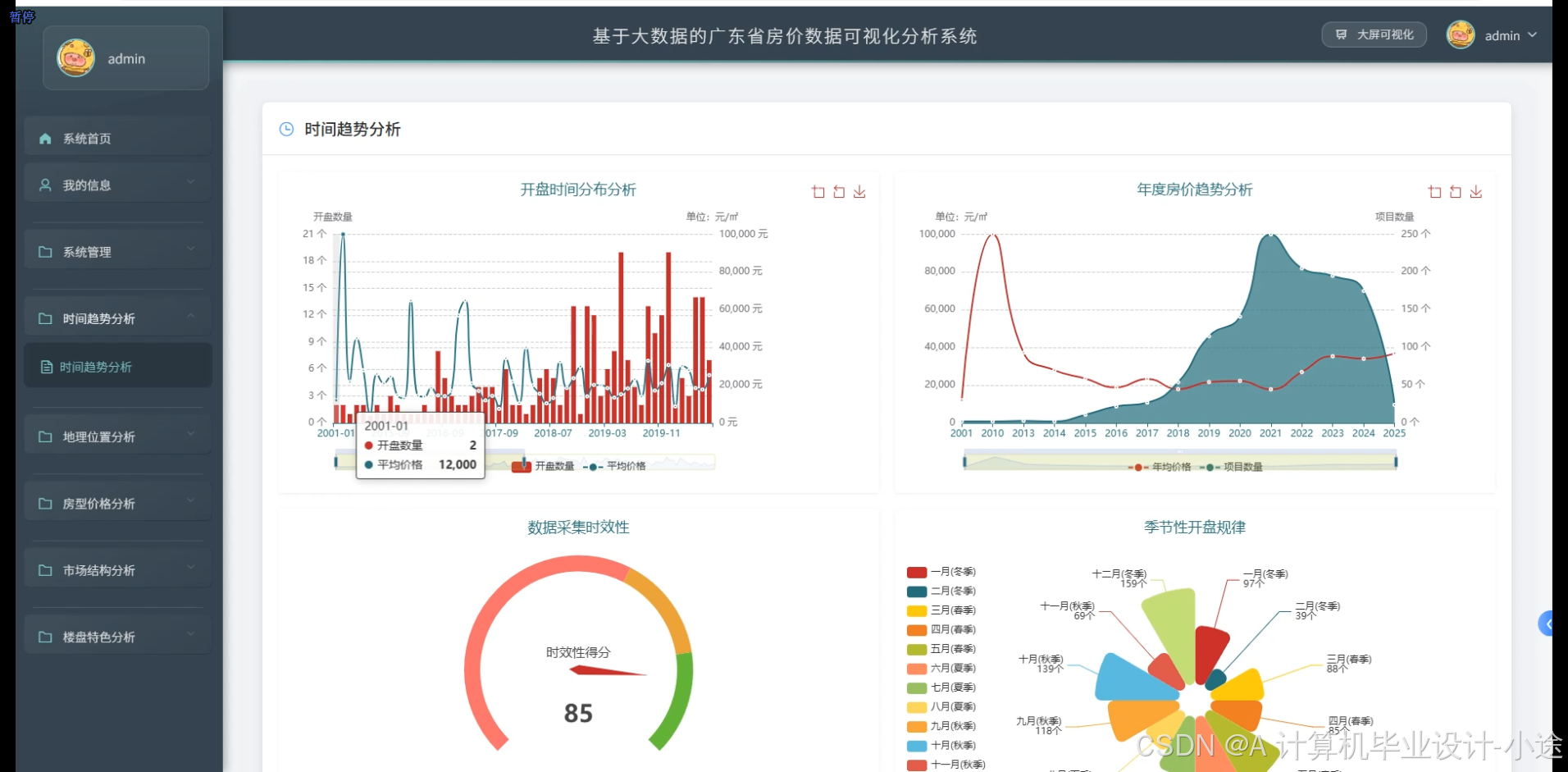Toggle 三月(春季) legend entry
The image size is (1568, 772).
coord(941,610)
